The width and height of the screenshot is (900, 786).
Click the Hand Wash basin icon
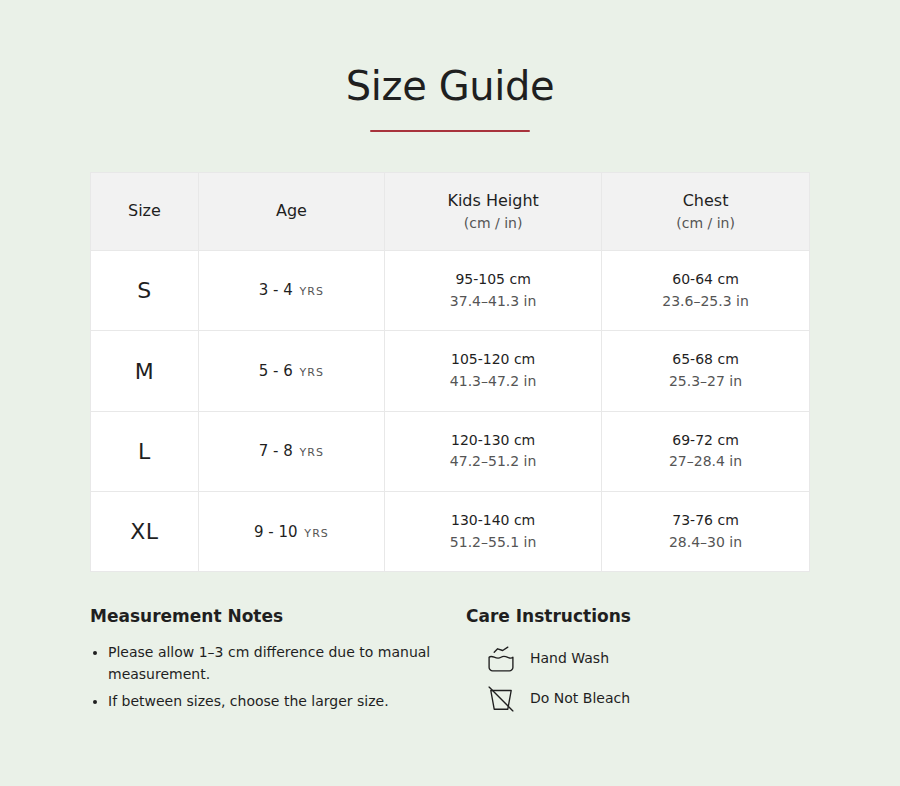click(x=501, y=659)
